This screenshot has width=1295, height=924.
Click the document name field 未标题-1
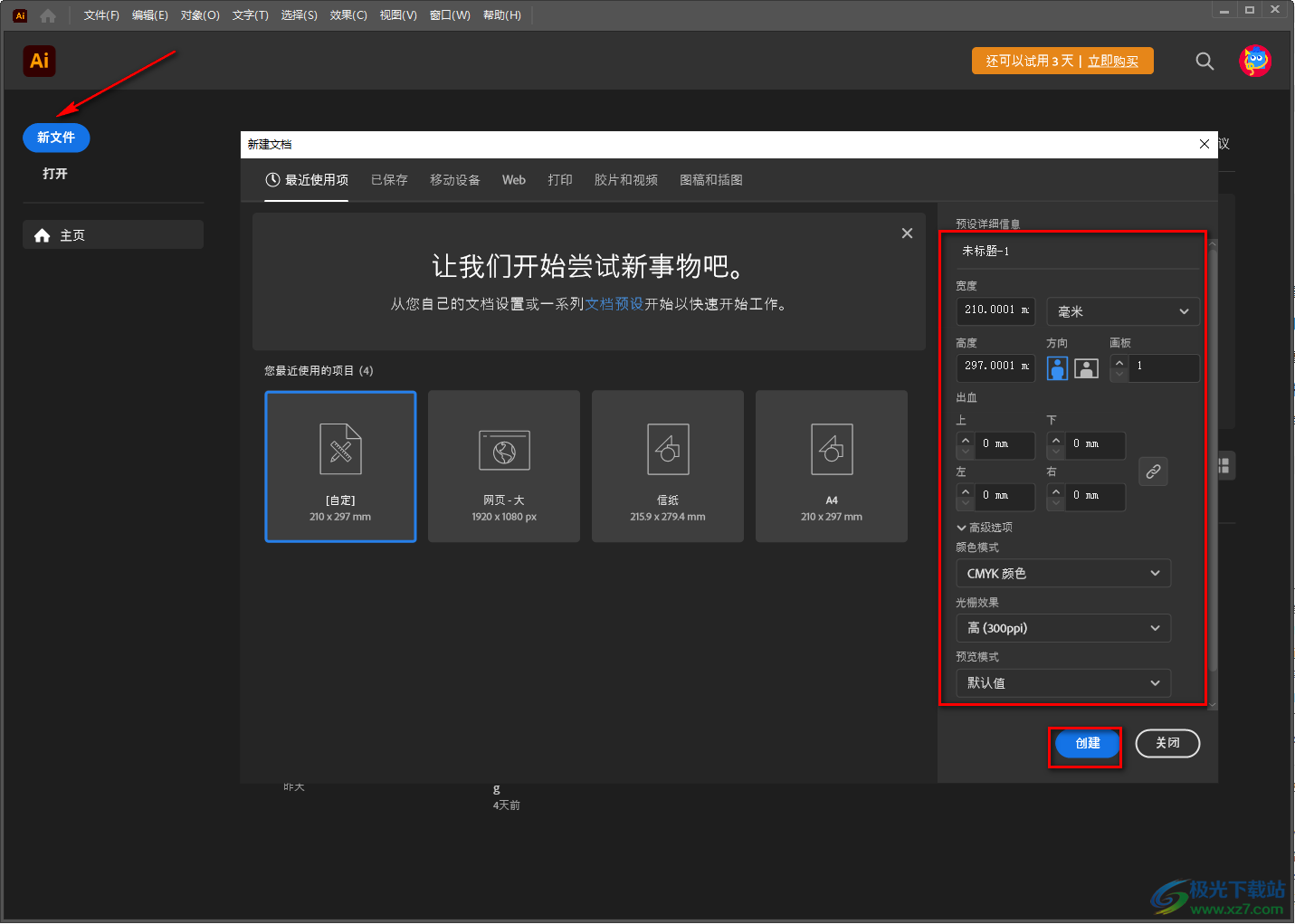1077,252
